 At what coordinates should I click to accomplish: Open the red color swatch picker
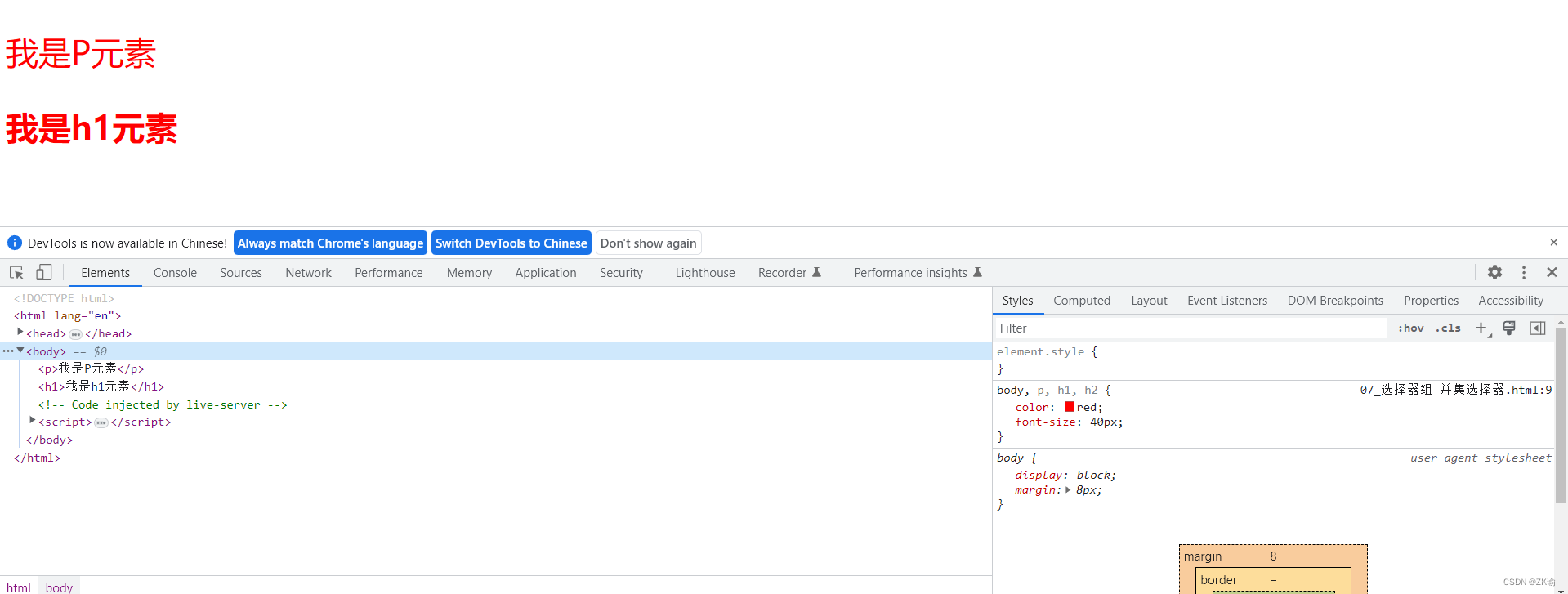coord(1070,407)
